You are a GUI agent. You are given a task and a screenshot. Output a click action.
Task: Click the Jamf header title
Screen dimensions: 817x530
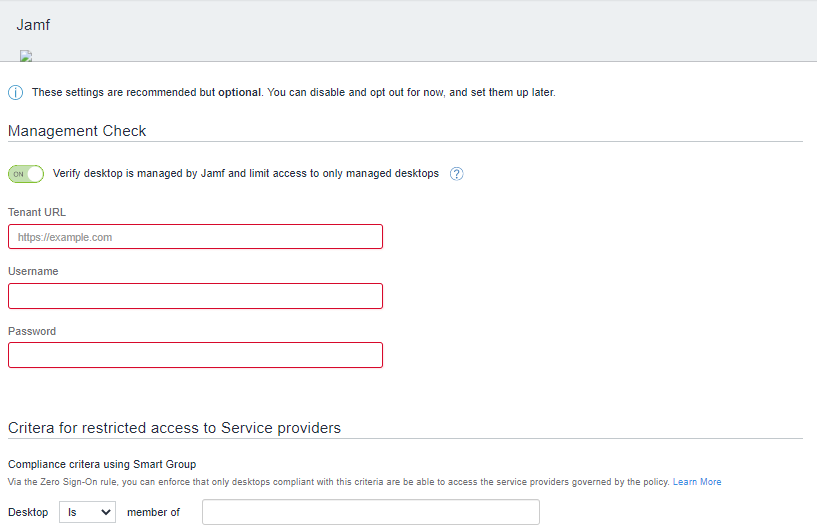point(33,25)
